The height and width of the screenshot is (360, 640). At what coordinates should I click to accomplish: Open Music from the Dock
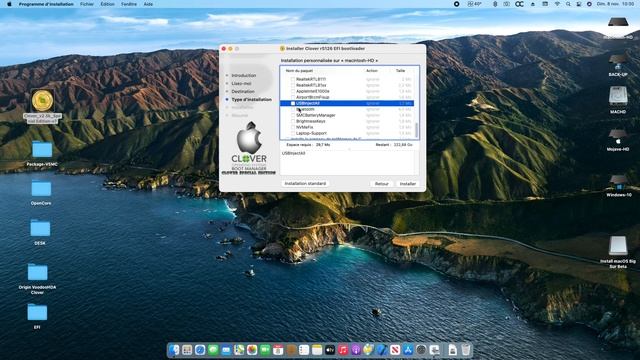point(343,350)
